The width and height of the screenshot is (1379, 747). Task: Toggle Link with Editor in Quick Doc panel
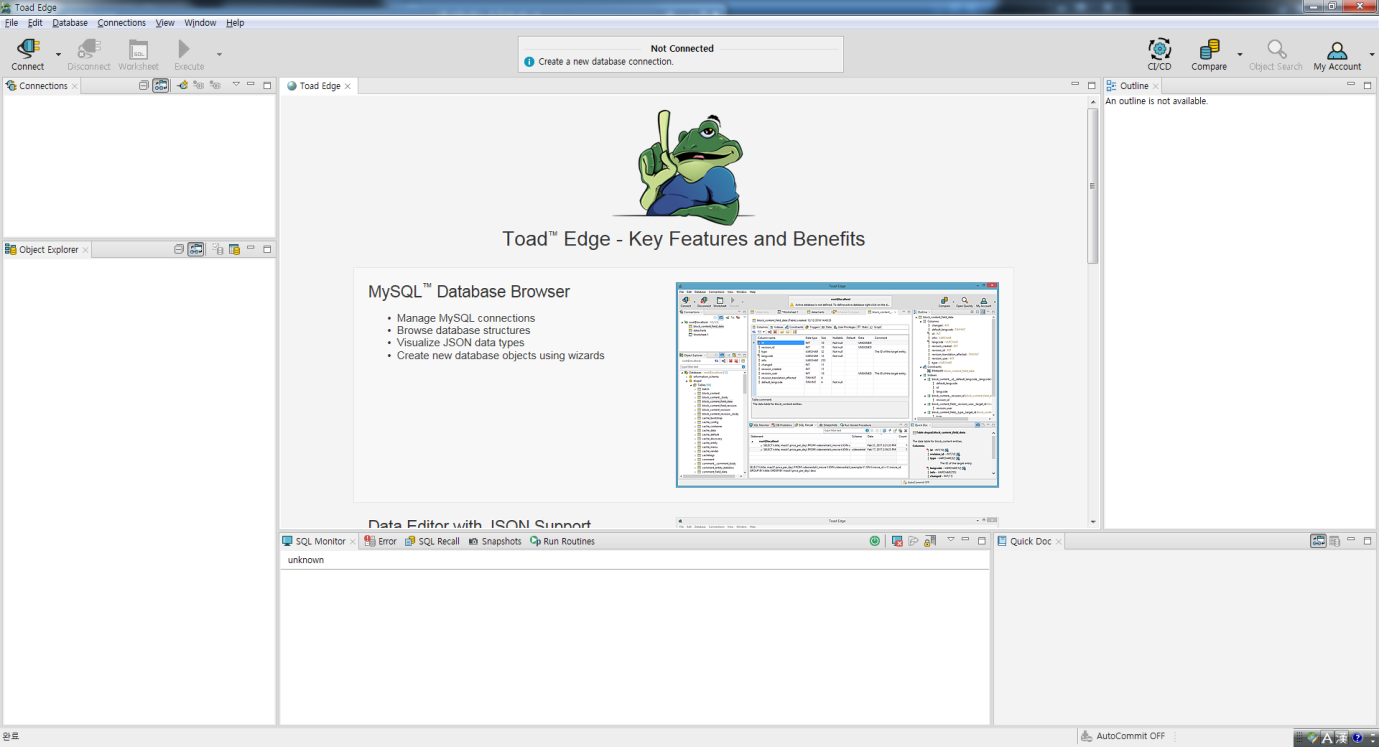click(x=1318, y=541)
